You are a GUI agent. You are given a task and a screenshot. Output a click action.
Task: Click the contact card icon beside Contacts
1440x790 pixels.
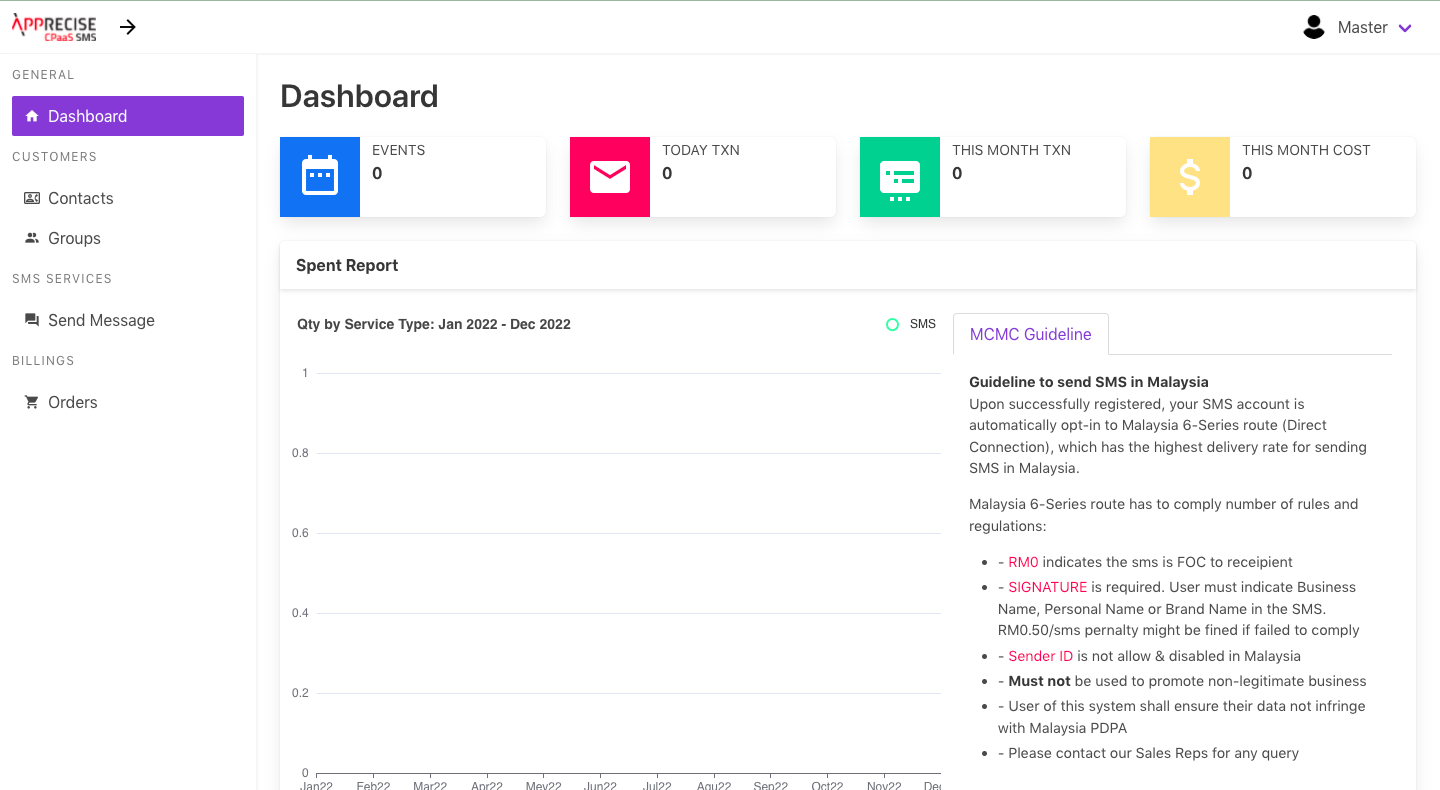pyautogui.click(x=32, y=198)
